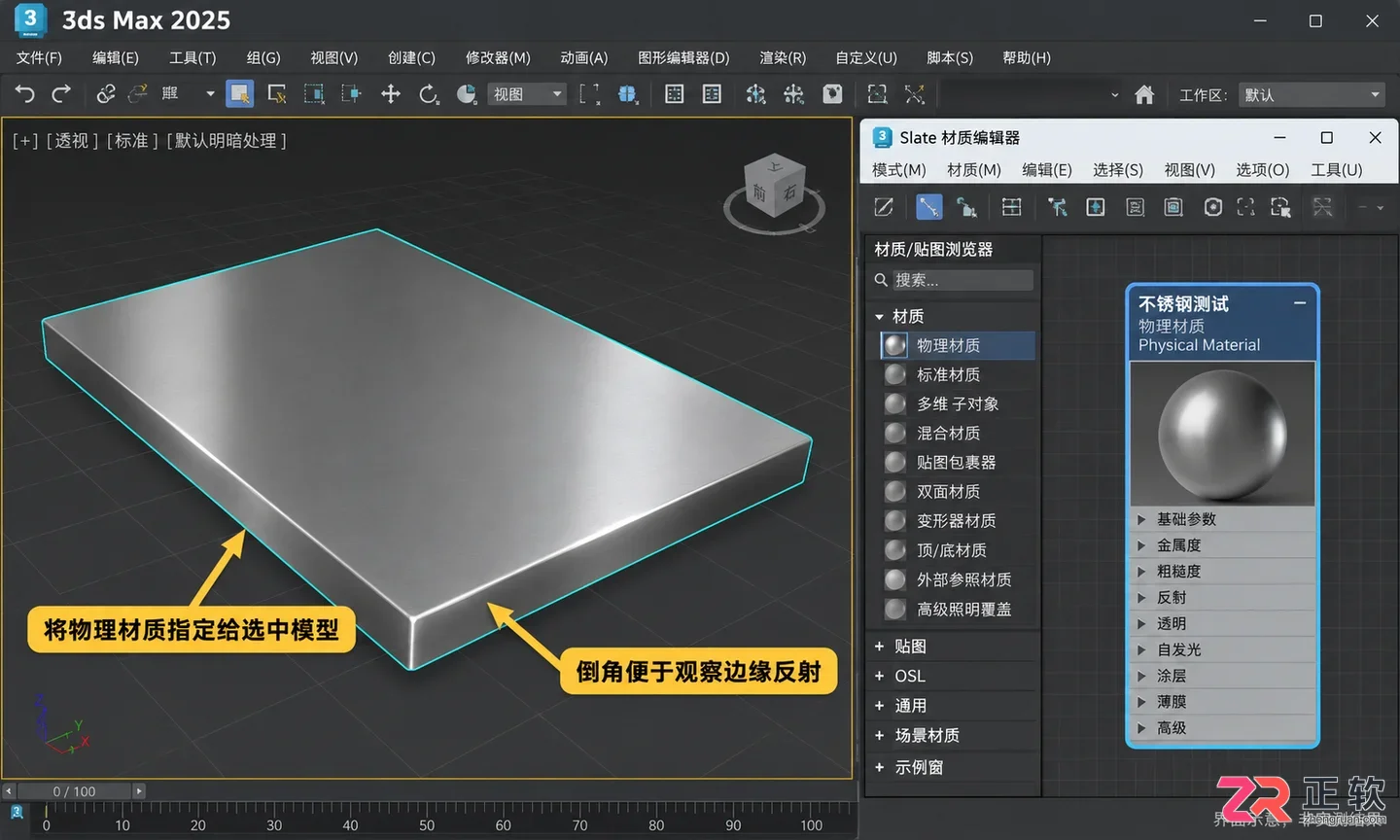This screenshot has width=1400, height=840.
Task: Select 物理材质 in the material list
Action: tap(958, 345)
